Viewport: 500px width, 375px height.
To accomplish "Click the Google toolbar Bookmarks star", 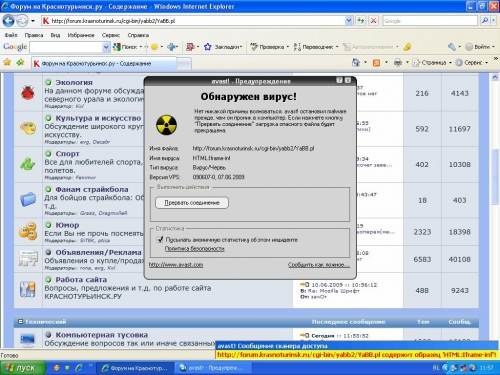I will (208, 47).
